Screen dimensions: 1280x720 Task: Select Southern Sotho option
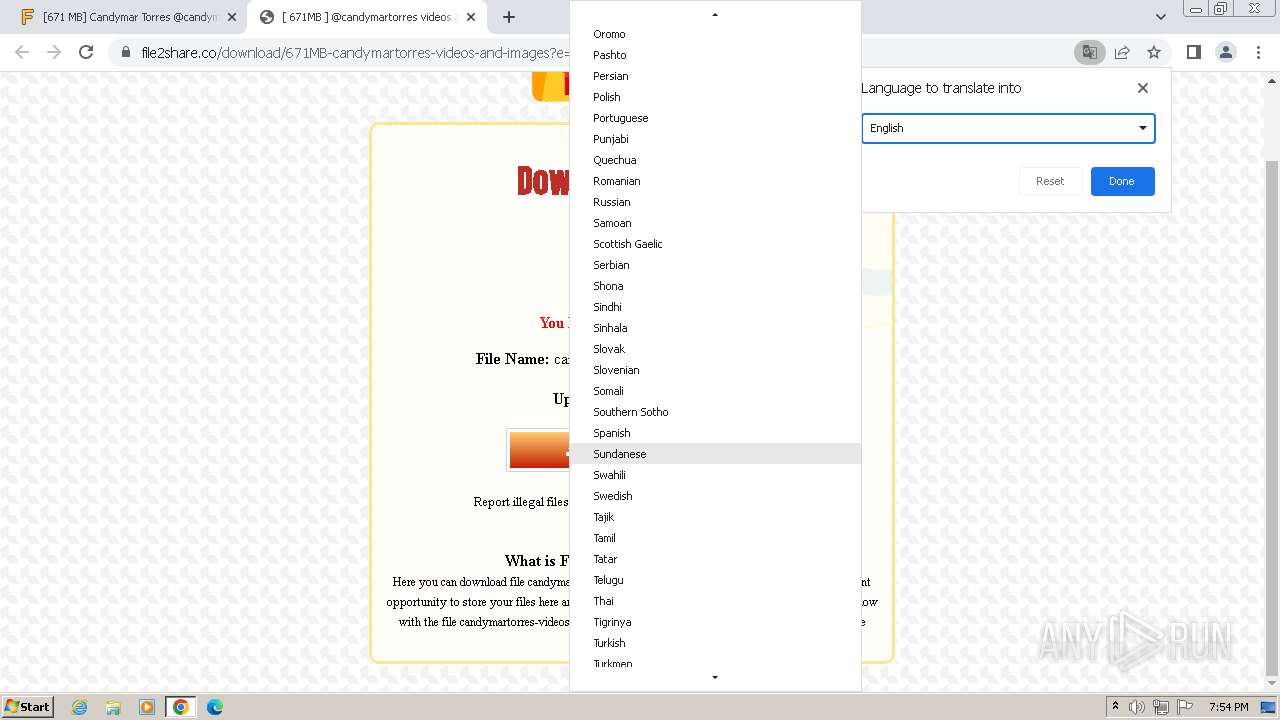[x=715, y=412]
